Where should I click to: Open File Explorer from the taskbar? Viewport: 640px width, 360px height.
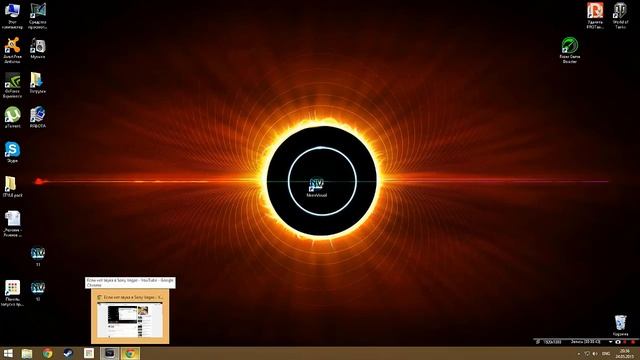27,353
